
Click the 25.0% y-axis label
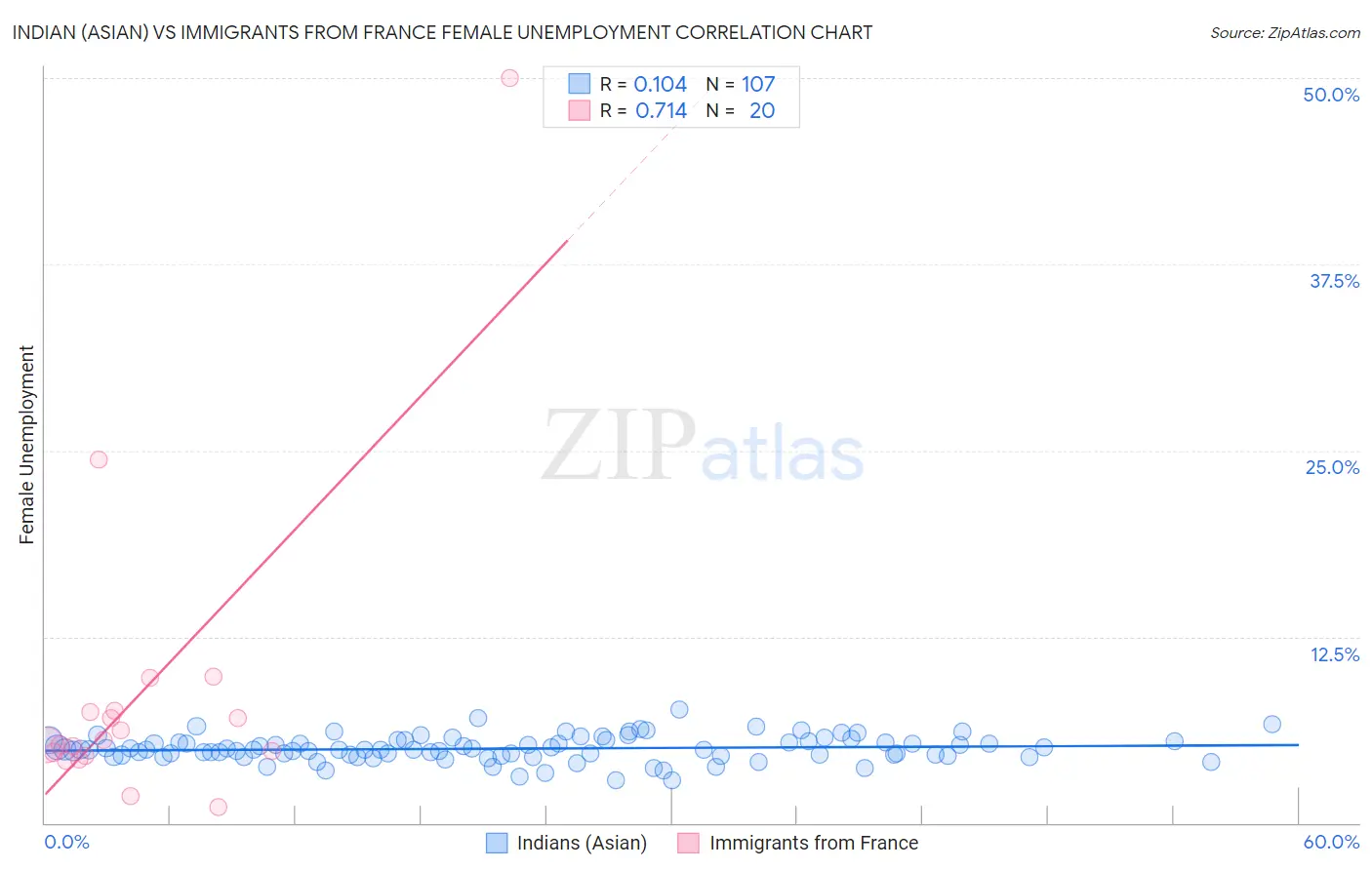pyautogui.click(x=1332, y=467)
